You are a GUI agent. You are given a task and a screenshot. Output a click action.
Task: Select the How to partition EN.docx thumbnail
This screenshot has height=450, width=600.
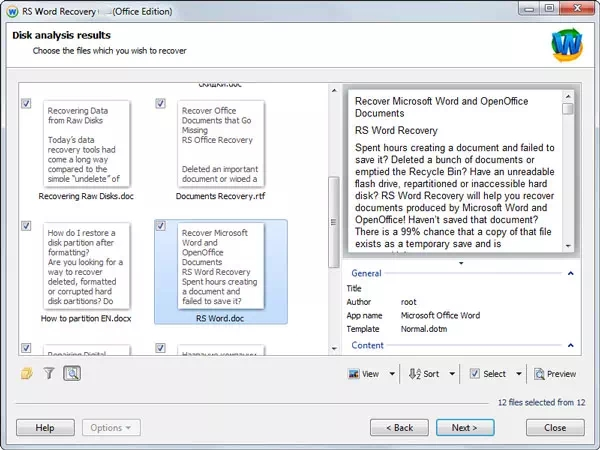[85, 268]
